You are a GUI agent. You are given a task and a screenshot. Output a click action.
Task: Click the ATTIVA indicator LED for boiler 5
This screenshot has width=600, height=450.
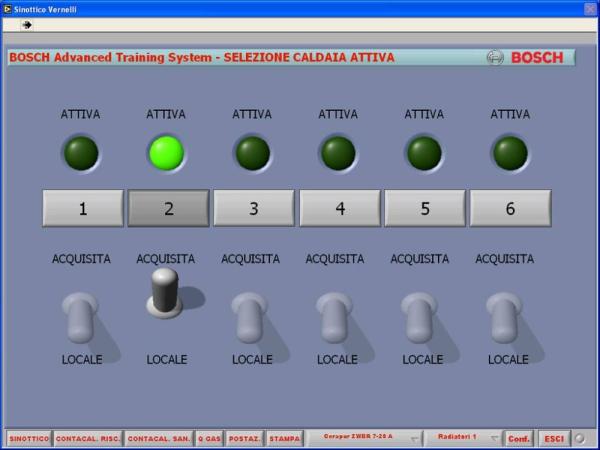click(x=424, y=153)
